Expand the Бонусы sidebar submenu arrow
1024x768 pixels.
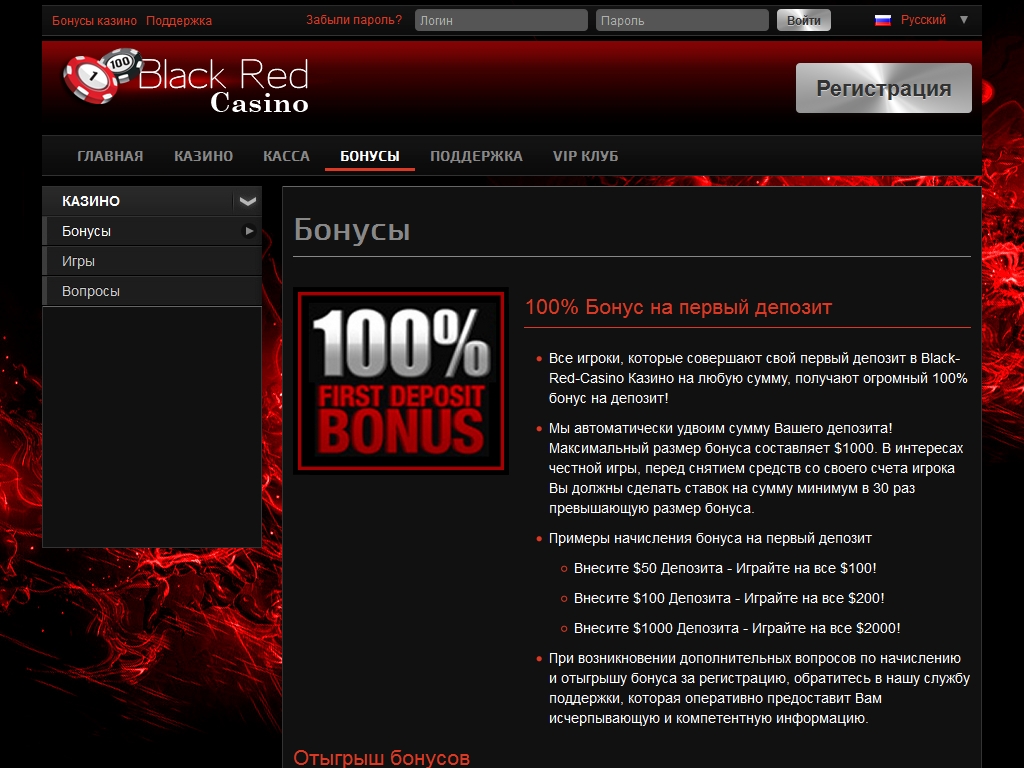pos(249,231)
